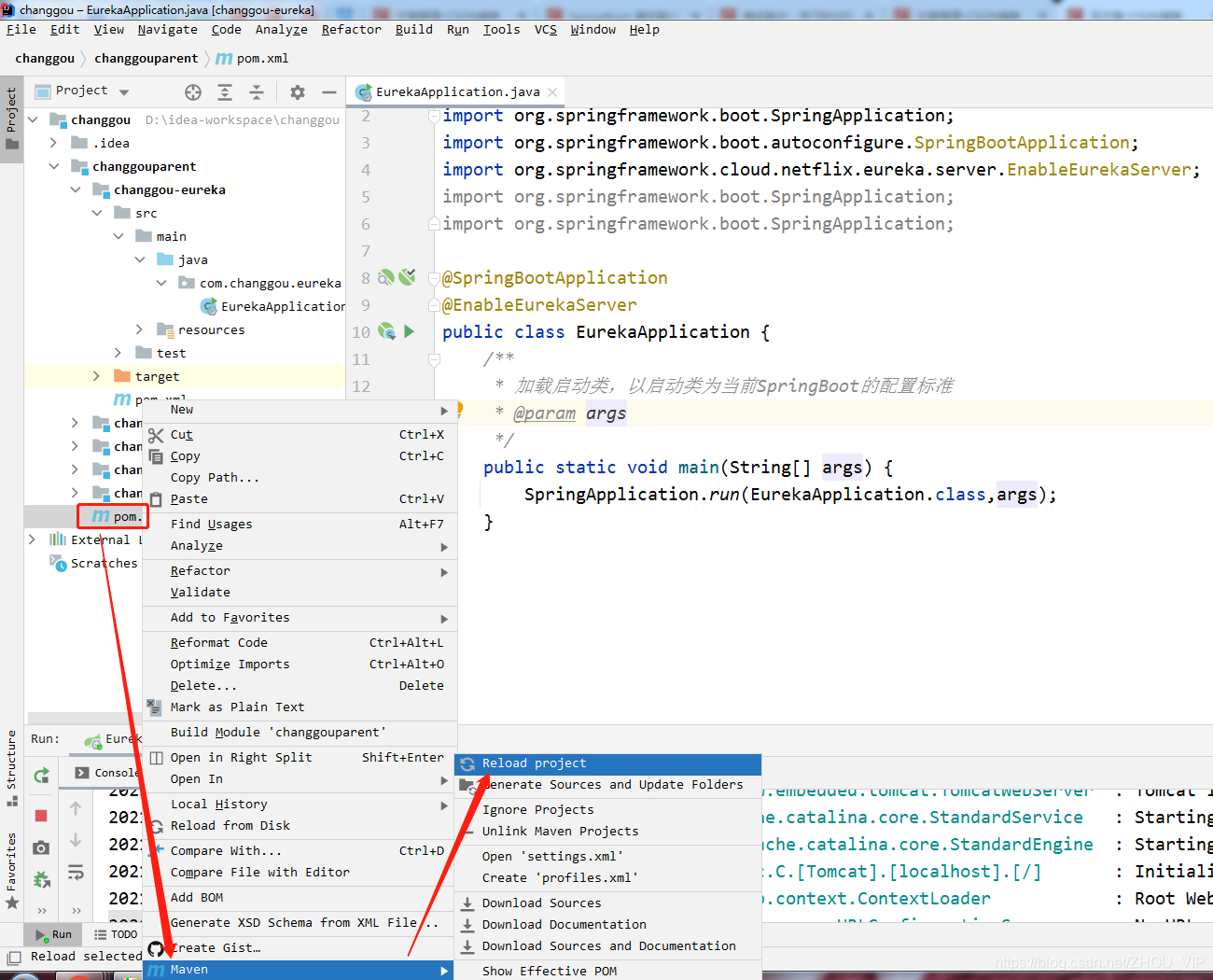1213x980 pixels.
Task: Select Show Effective POM
Action: 607,971
